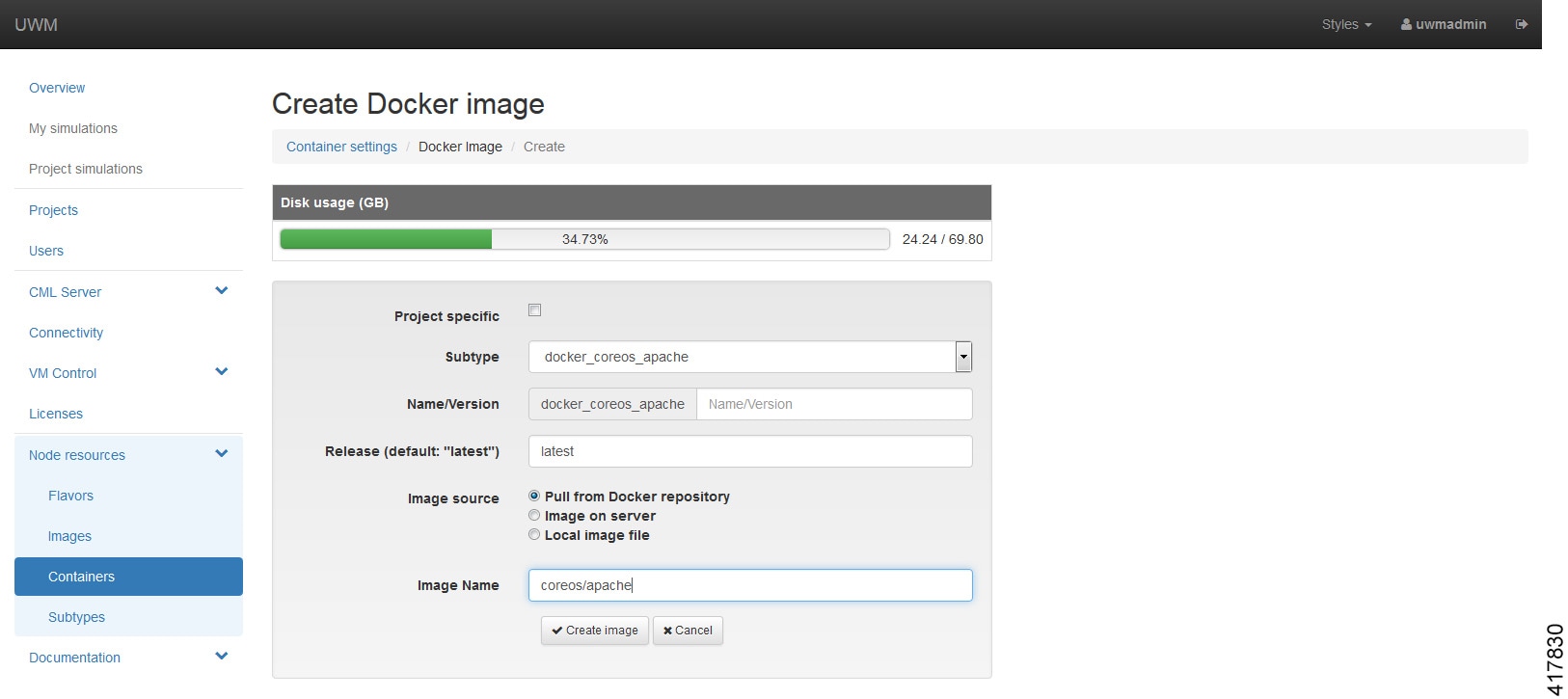Viewport: 1568px width, 699px height.
Task: Toggle the Project specific checkbox
Action: (534, 309)
